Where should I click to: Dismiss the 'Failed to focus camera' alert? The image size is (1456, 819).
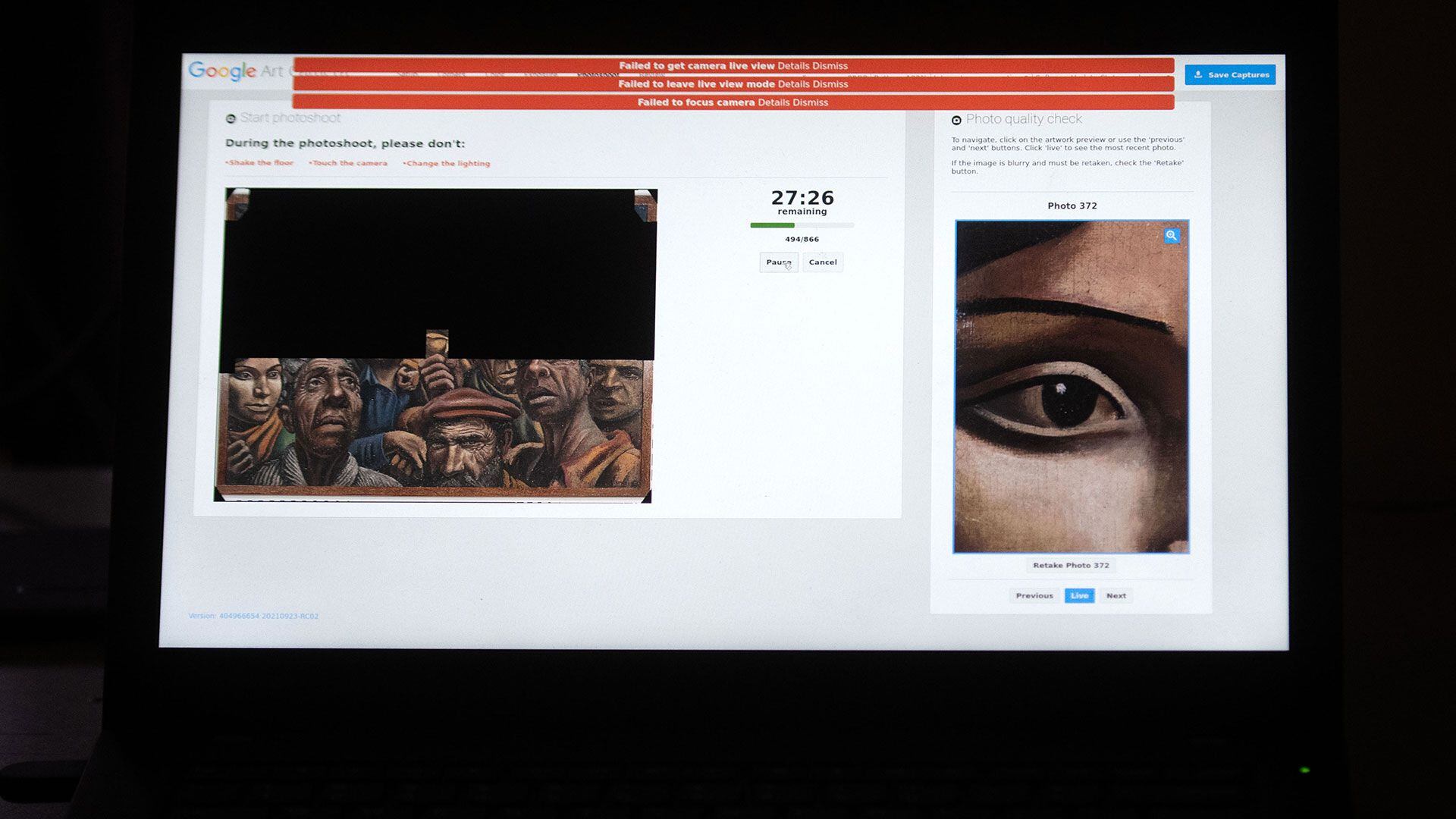tap(811, 102)
